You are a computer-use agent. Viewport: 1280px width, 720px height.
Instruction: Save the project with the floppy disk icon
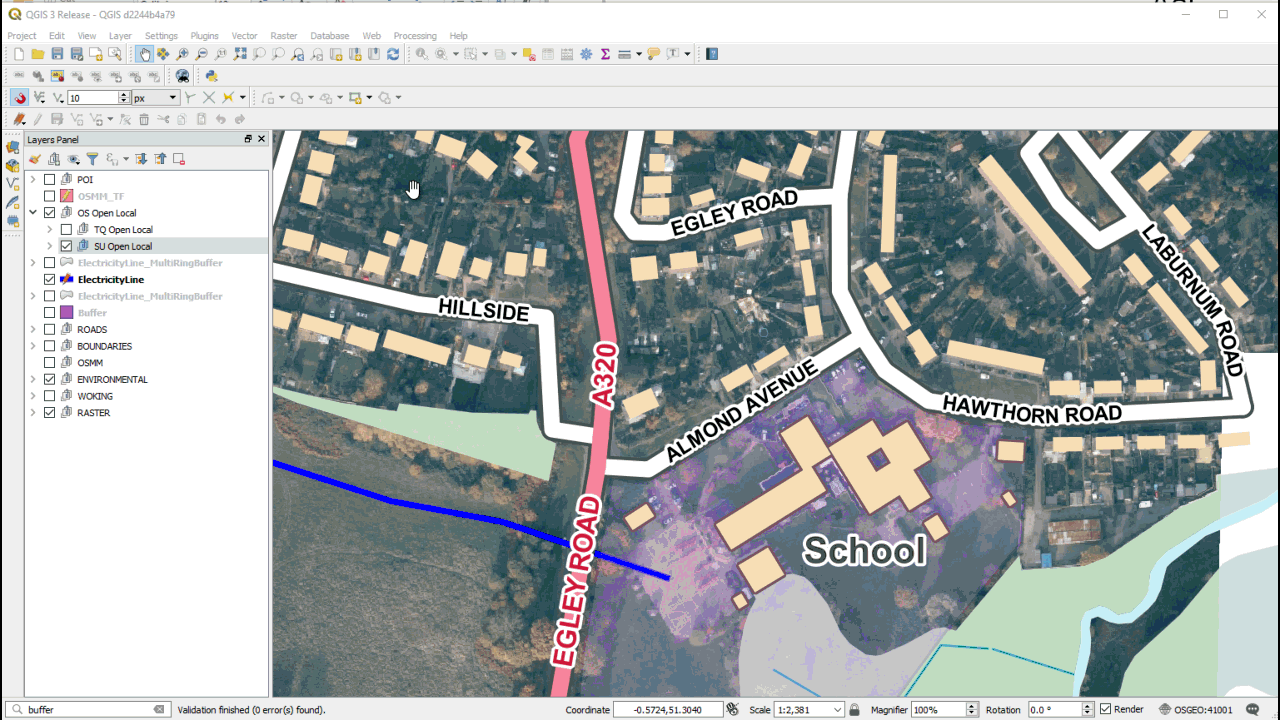coord(57,54)
